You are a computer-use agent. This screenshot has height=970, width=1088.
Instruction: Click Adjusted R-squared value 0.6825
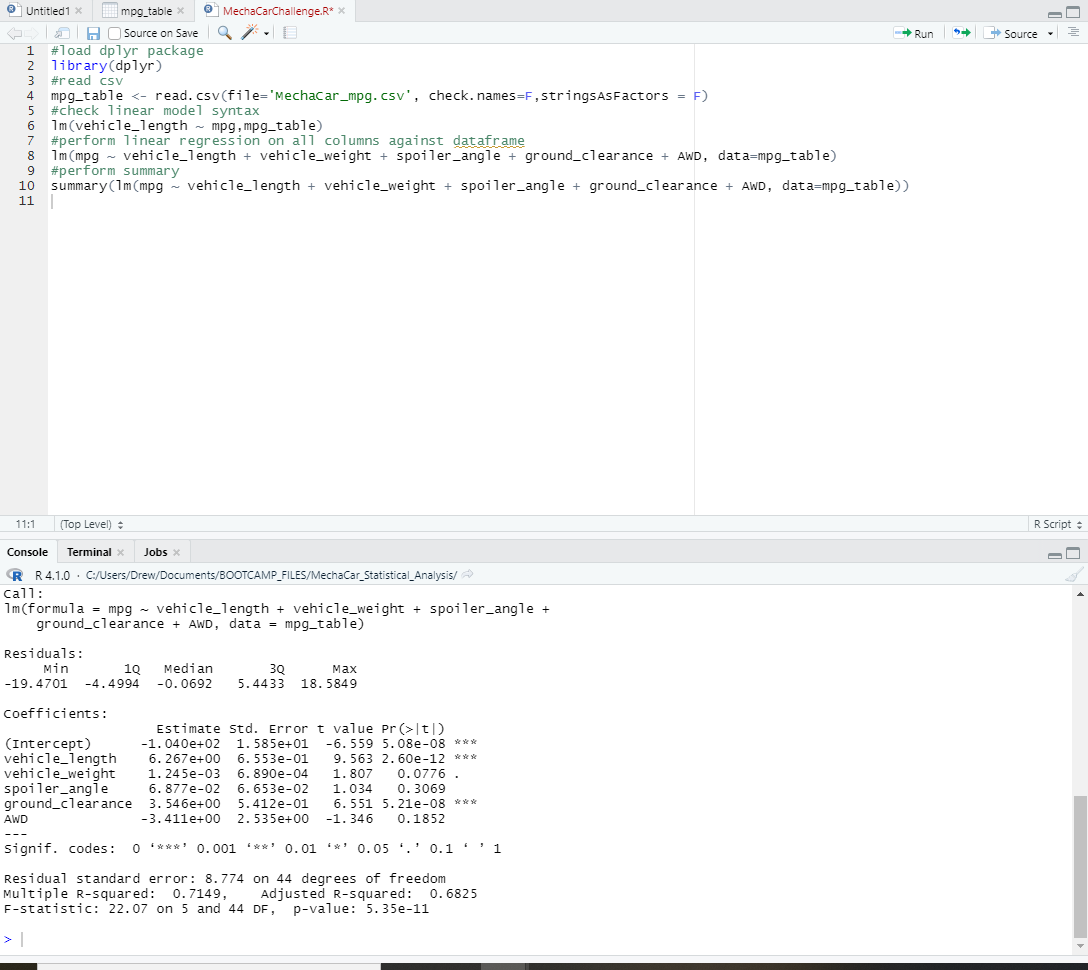tap(453, 894)
